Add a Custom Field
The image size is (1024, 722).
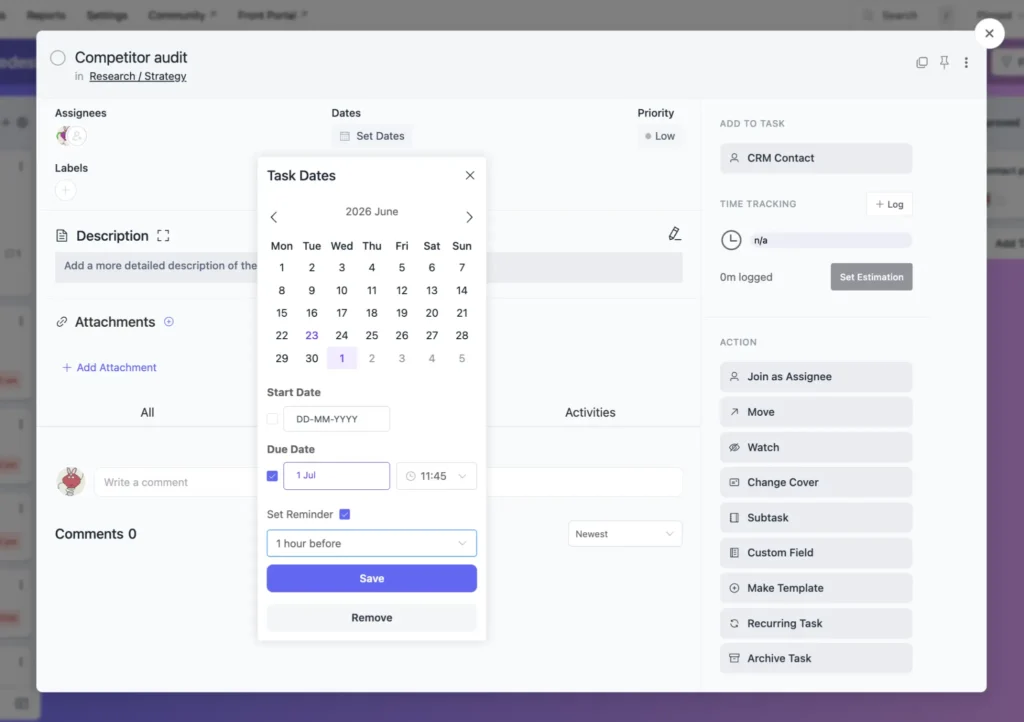click(816, 553)
